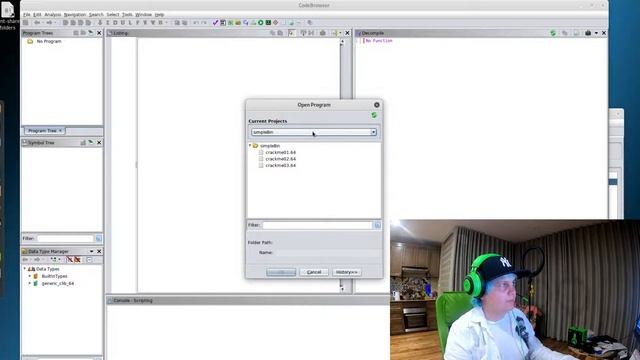
Task: Open the Tools menu
Action: pyautogui.click(x=127, y=15)
